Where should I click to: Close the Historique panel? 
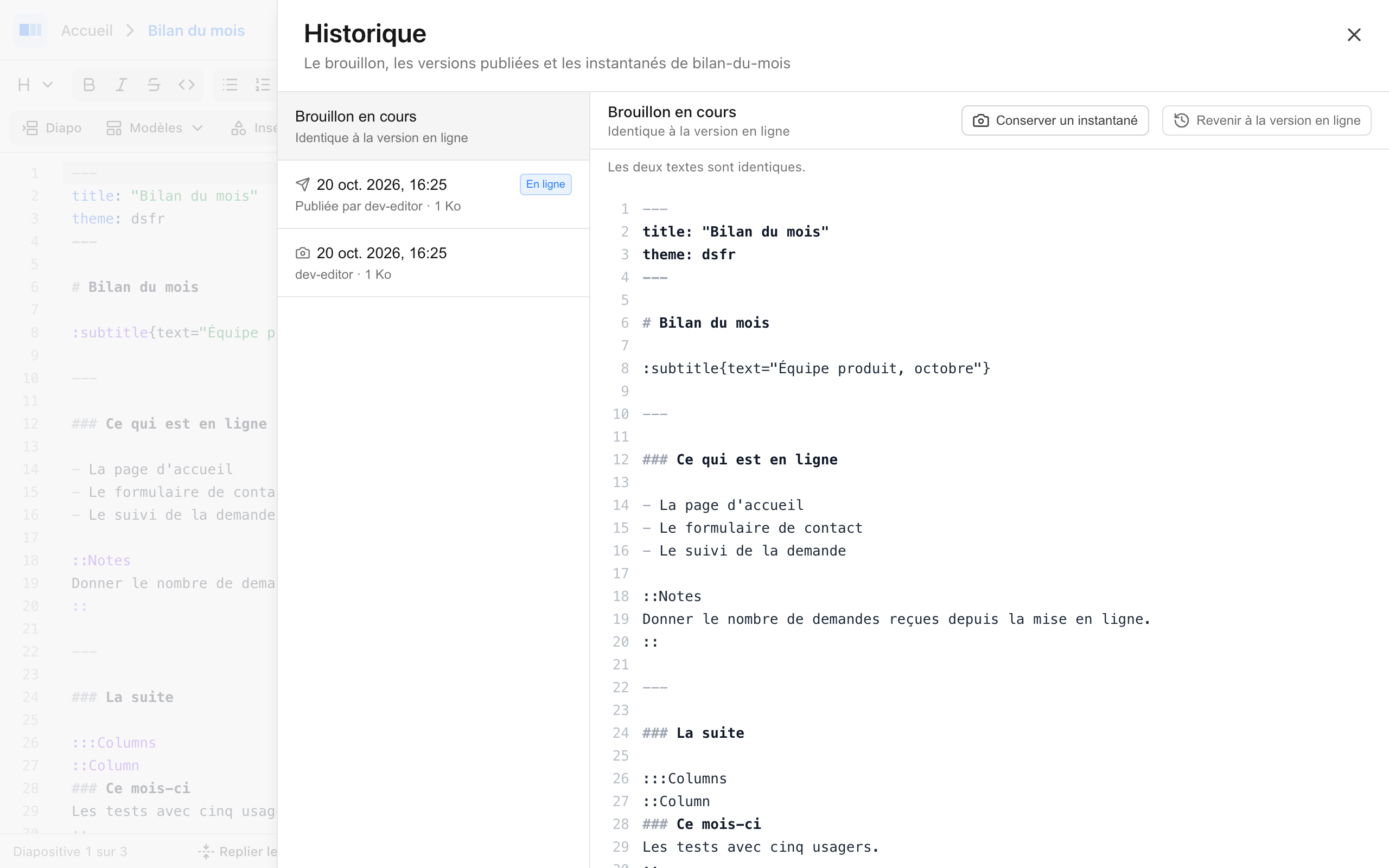1353,35
